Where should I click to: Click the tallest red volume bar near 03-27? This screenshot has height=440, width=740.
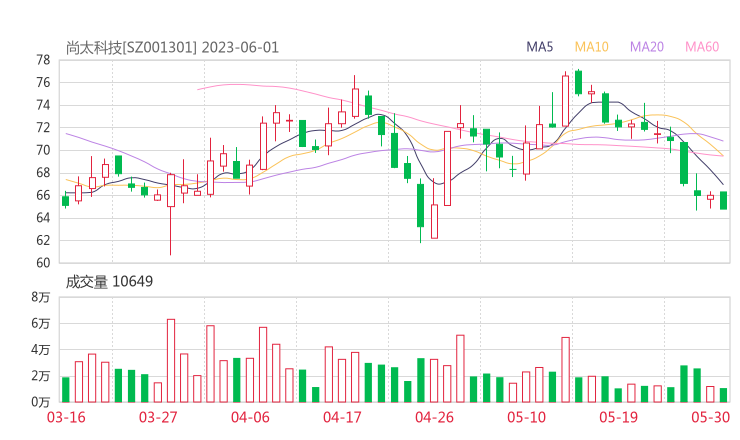coord(171,361)
